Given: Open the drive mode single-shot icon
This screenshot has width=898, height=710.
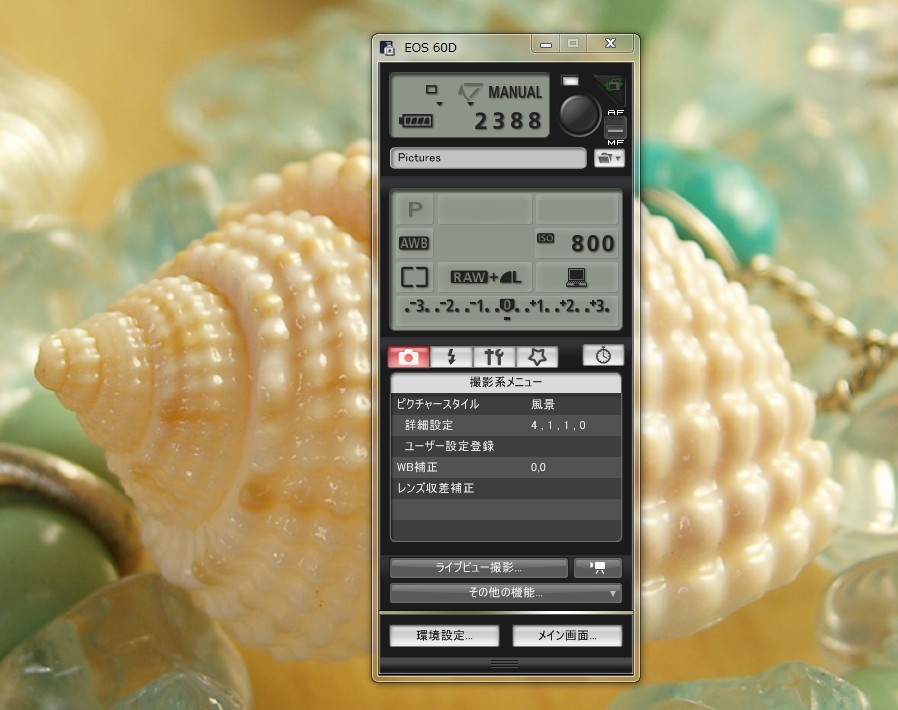Looking at the screenshot, I should click(x=432, y=92).
